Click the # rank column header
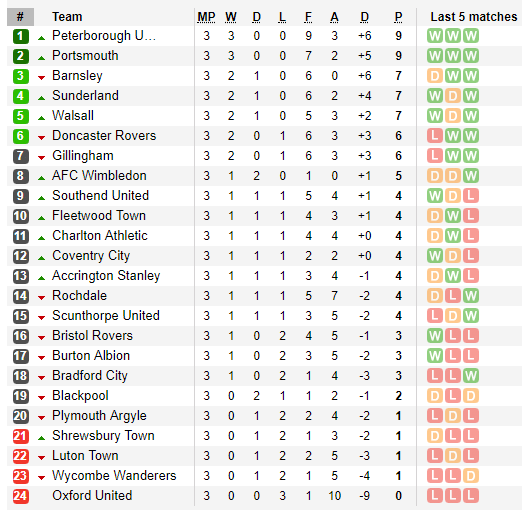 pos(20,17)
